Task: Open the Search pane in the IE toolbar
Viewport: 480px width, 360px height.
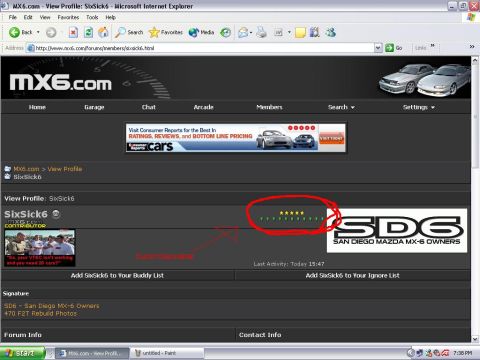Action: point(129,32)
